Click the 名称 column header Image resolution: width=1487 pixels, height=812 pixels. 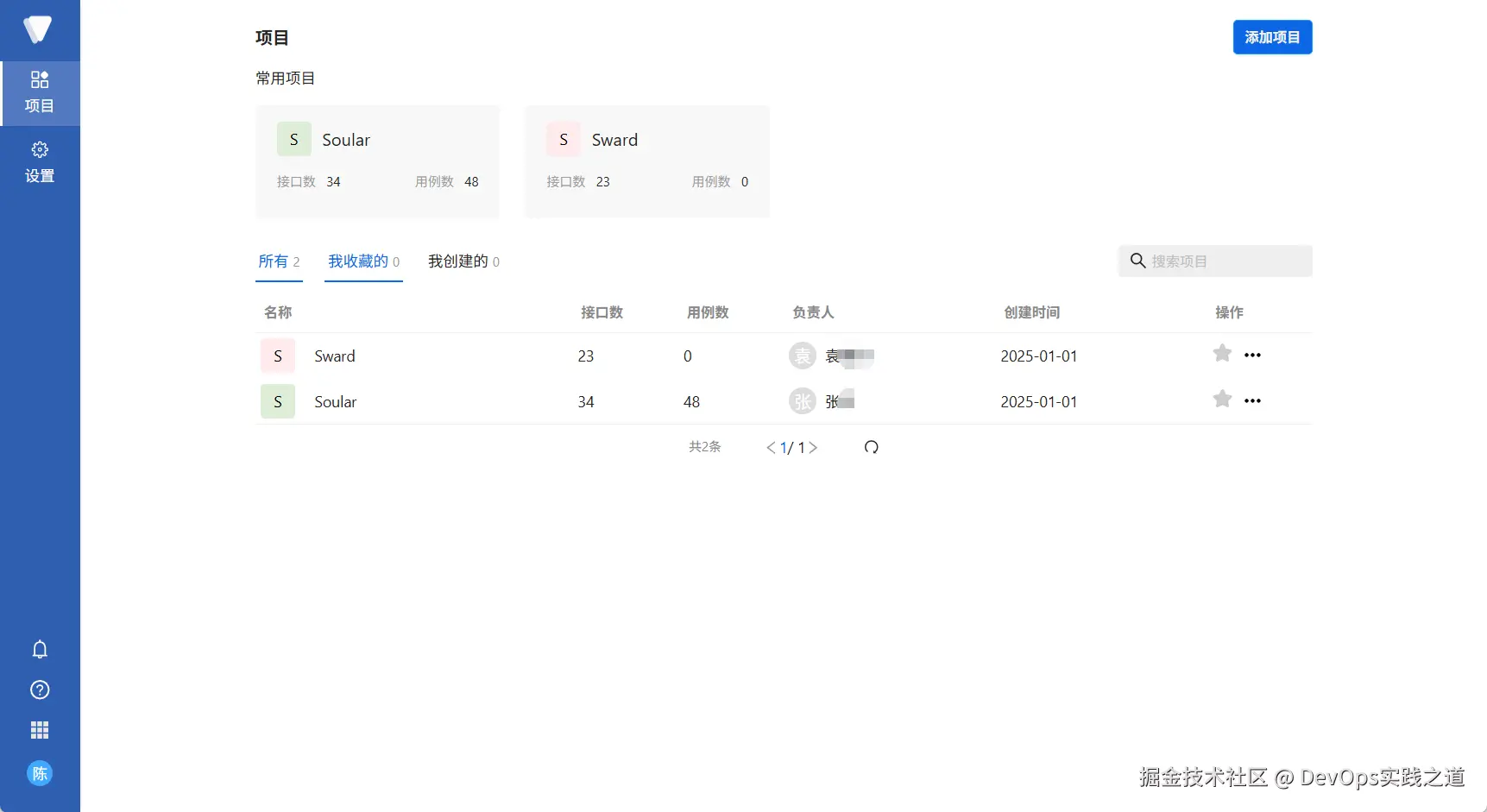tap(278, 312)
